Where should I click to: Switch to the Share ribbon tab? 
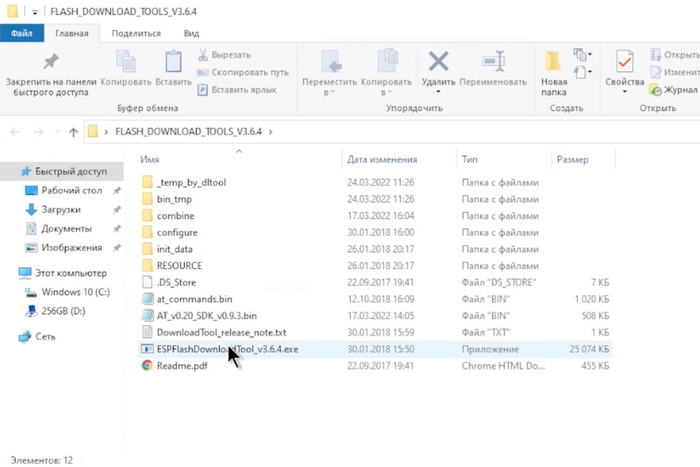coord(136,33)
